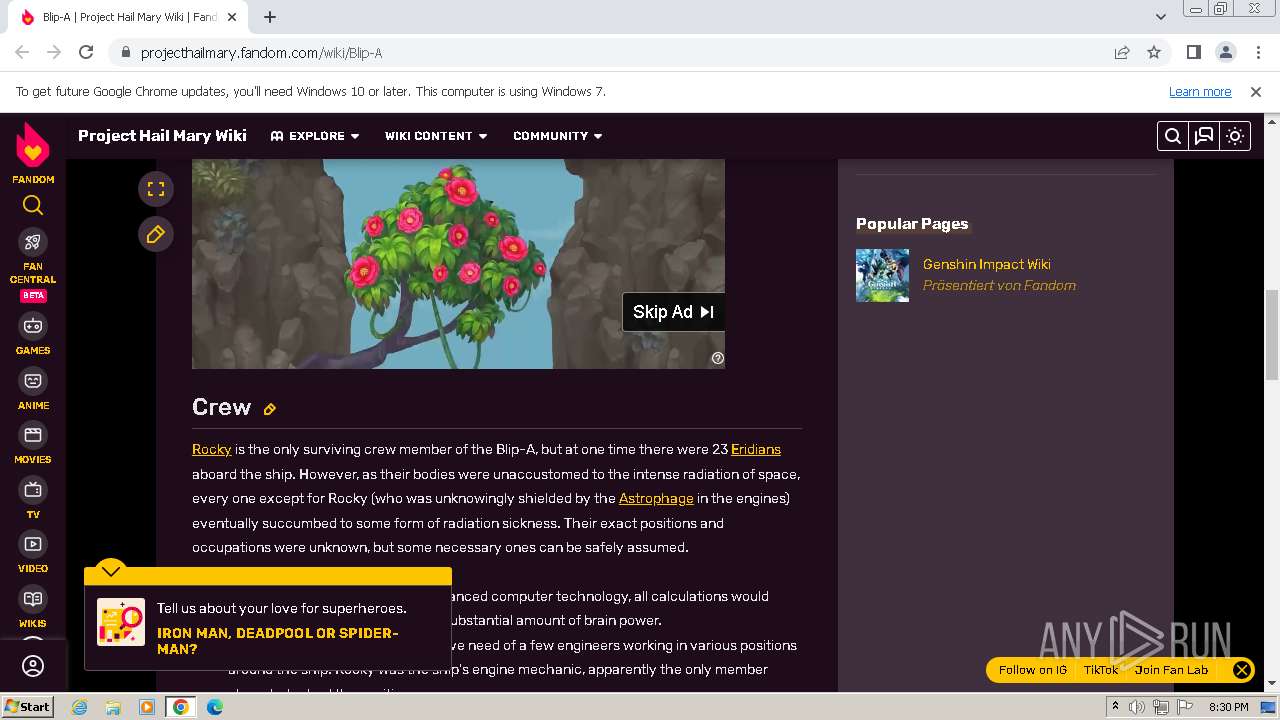Share this page from address bar
The width and height of the screenshot is (1280, 720).
[x=1122, y=53]
